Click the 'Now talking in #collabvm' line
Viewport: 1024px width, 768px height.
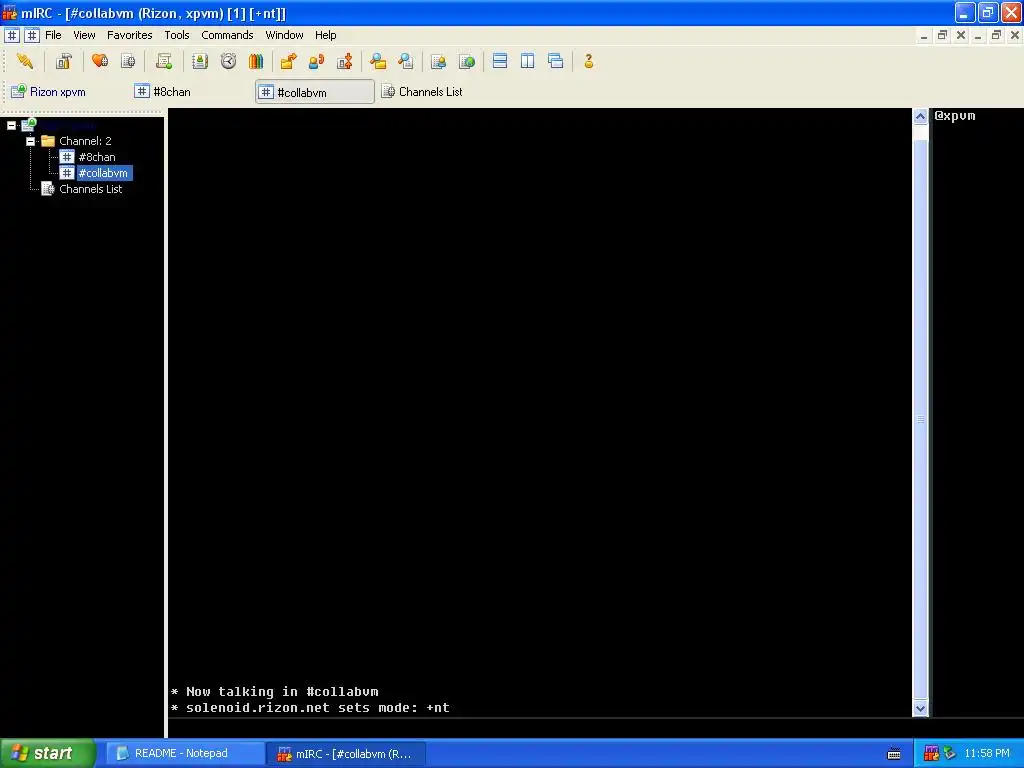pyautogui.click(x=275, y=692)
